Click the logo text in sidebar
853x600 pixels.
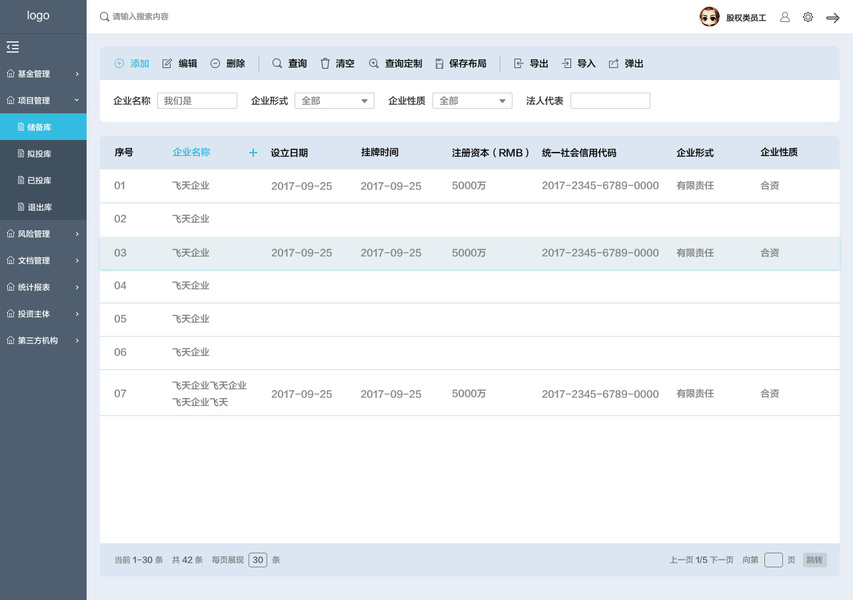(x=38, y=16)
